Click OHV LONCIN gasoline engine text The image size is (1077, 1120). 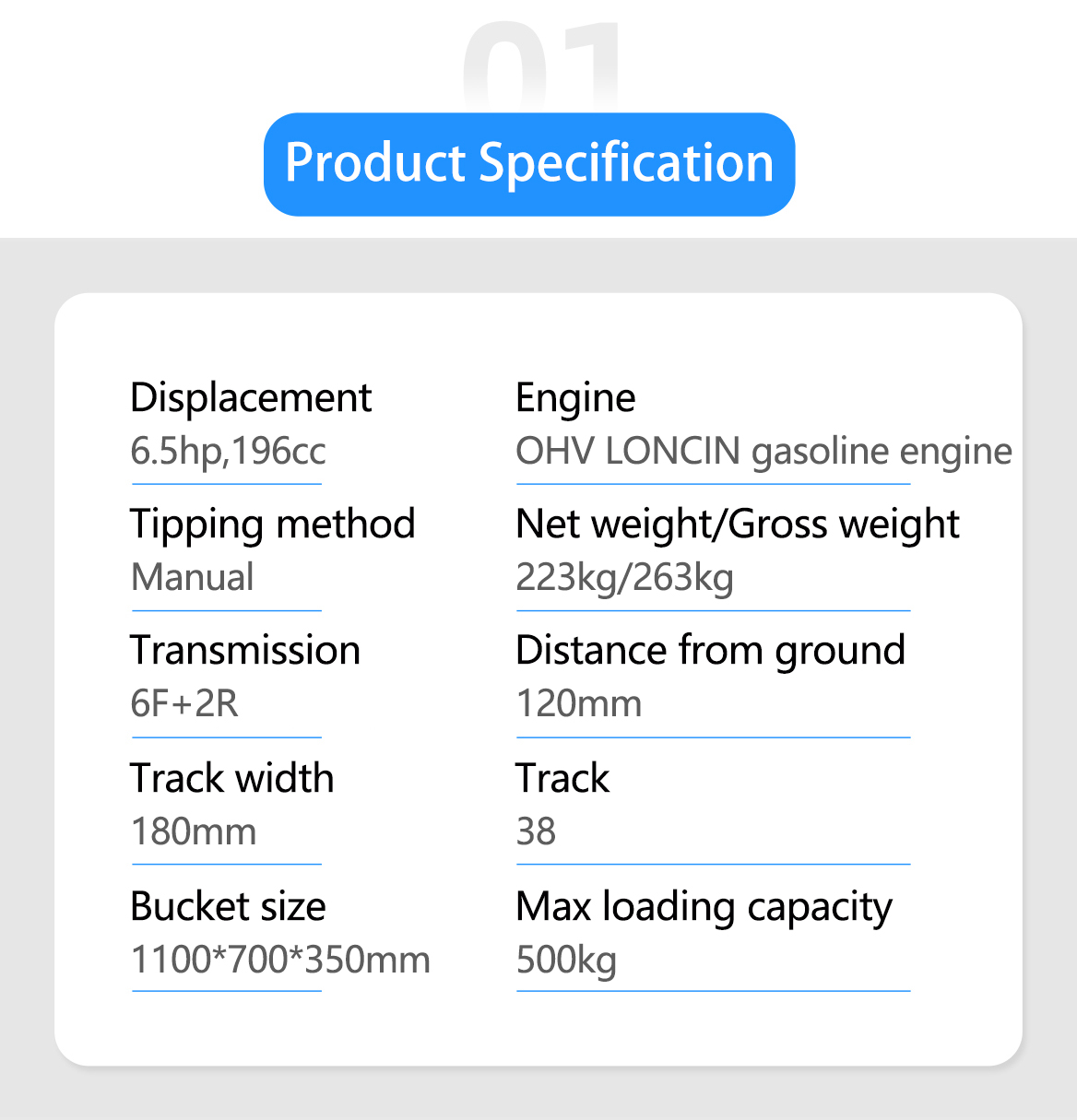point(763,452)
